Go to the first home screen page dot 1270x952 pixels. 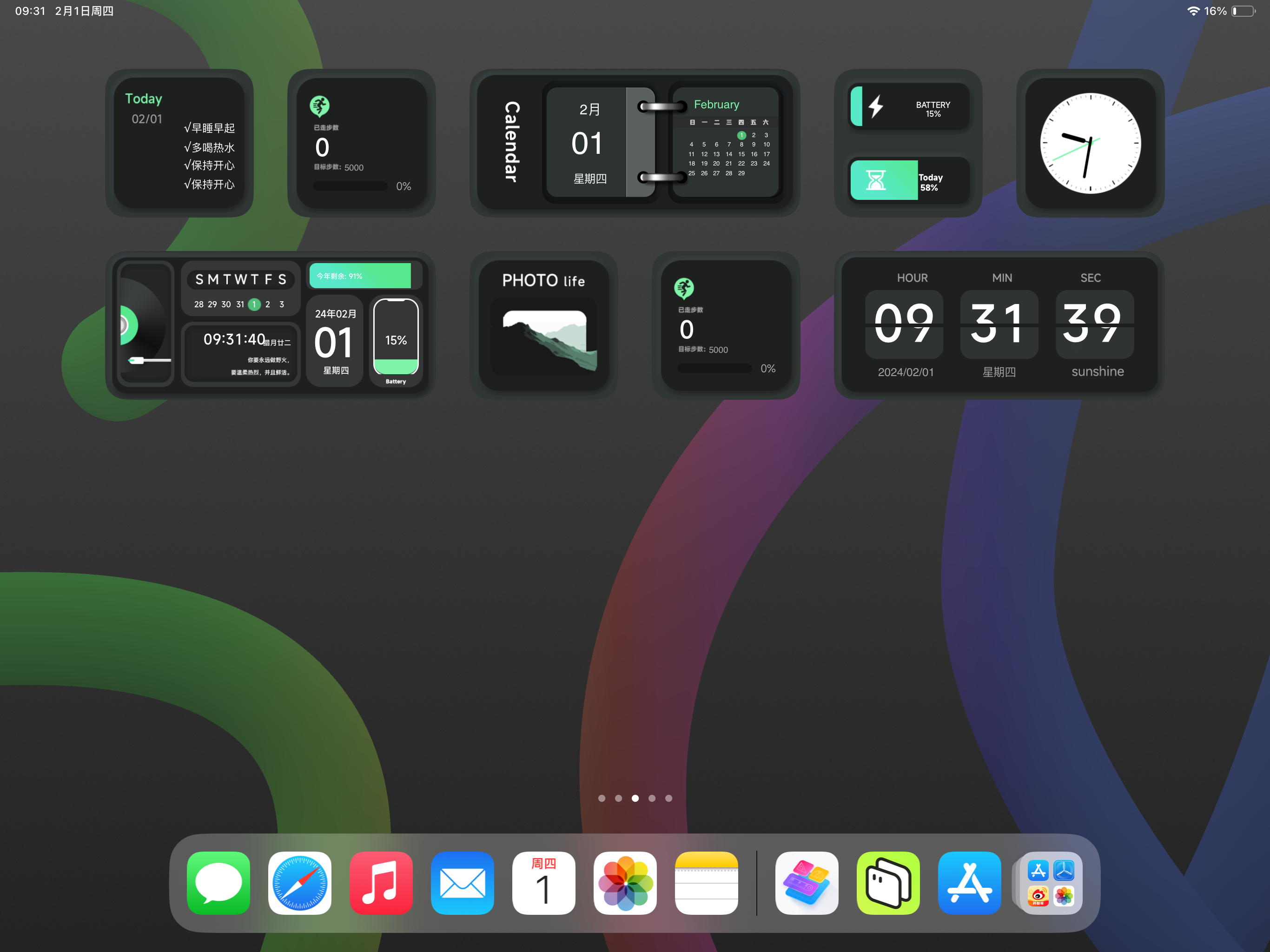[602, 798]
